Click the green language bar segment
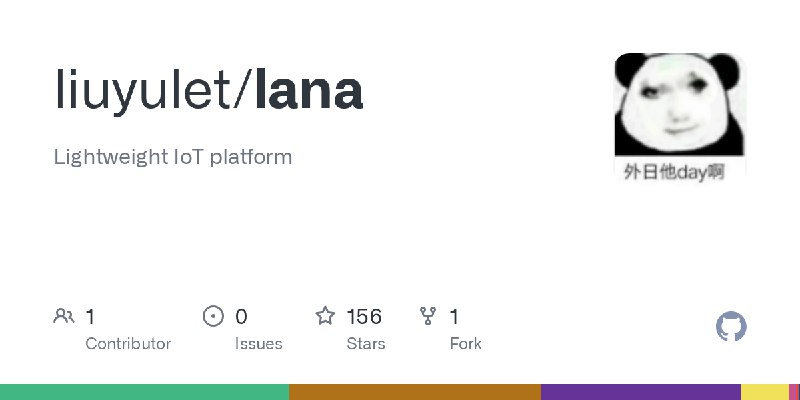The width and height of the screenshot is (800, 400). point(144,392)
